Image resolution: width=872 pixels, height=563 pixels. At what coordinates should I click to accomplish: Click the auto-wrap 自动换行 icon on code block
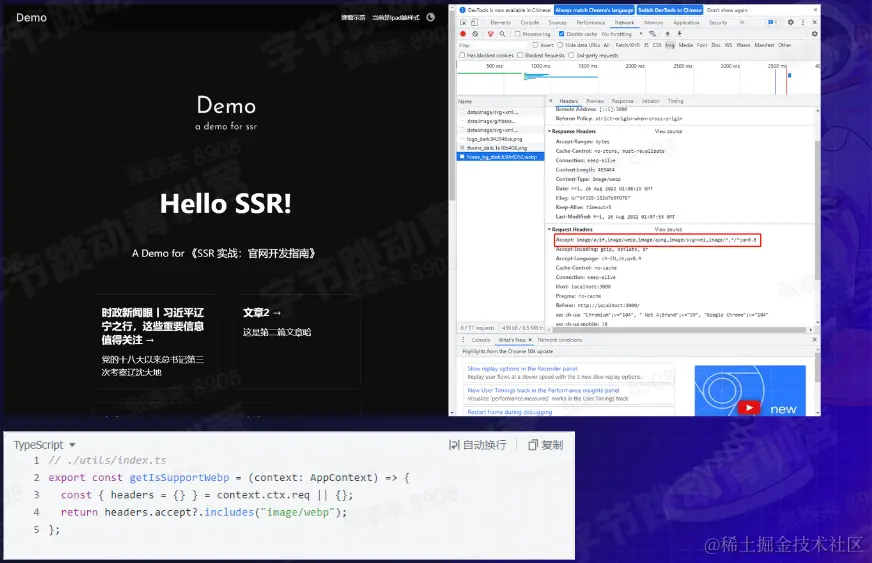[454, 445]
